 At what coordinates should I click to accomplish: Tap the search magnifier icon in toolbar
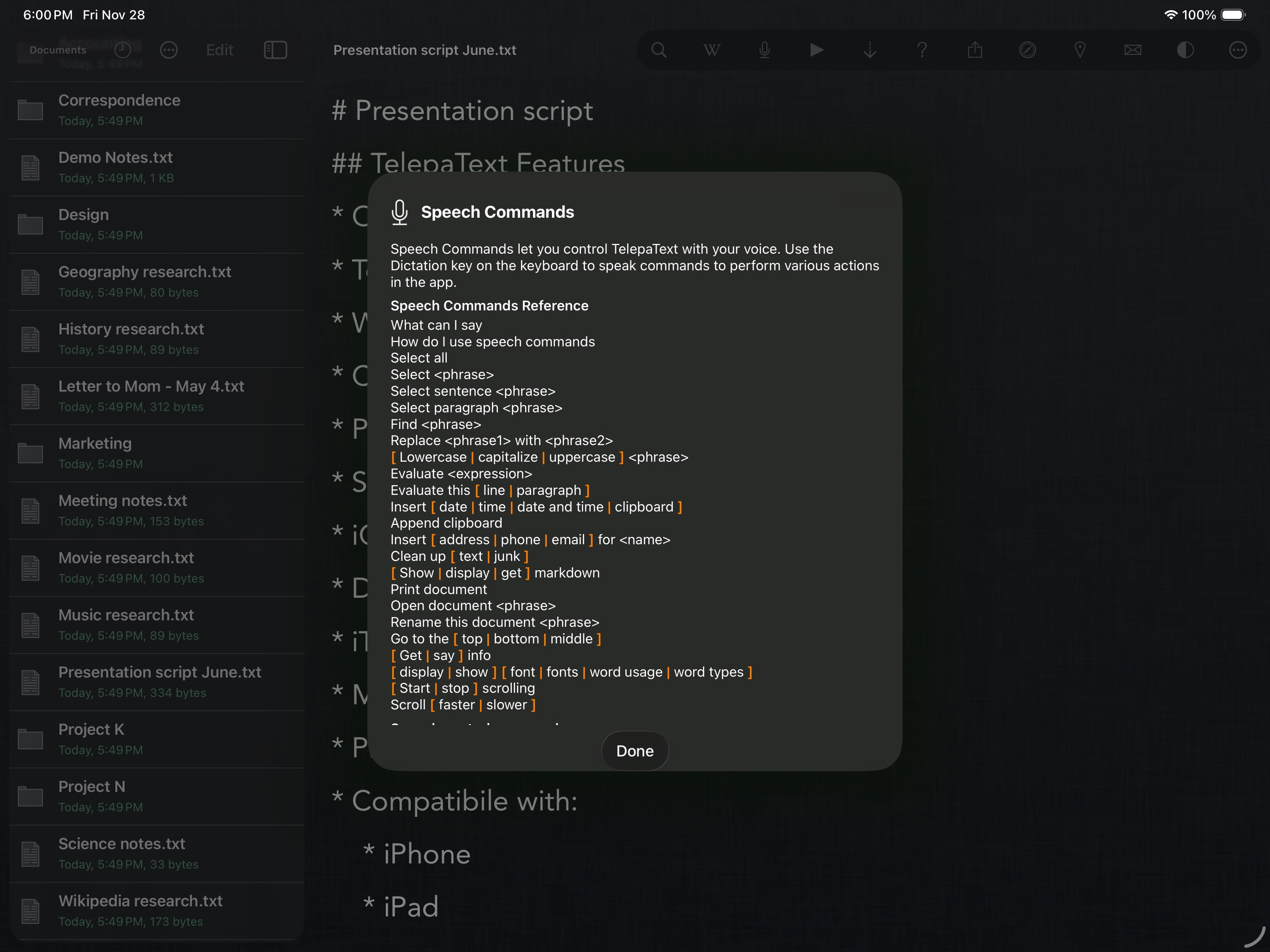coord(659,50)
